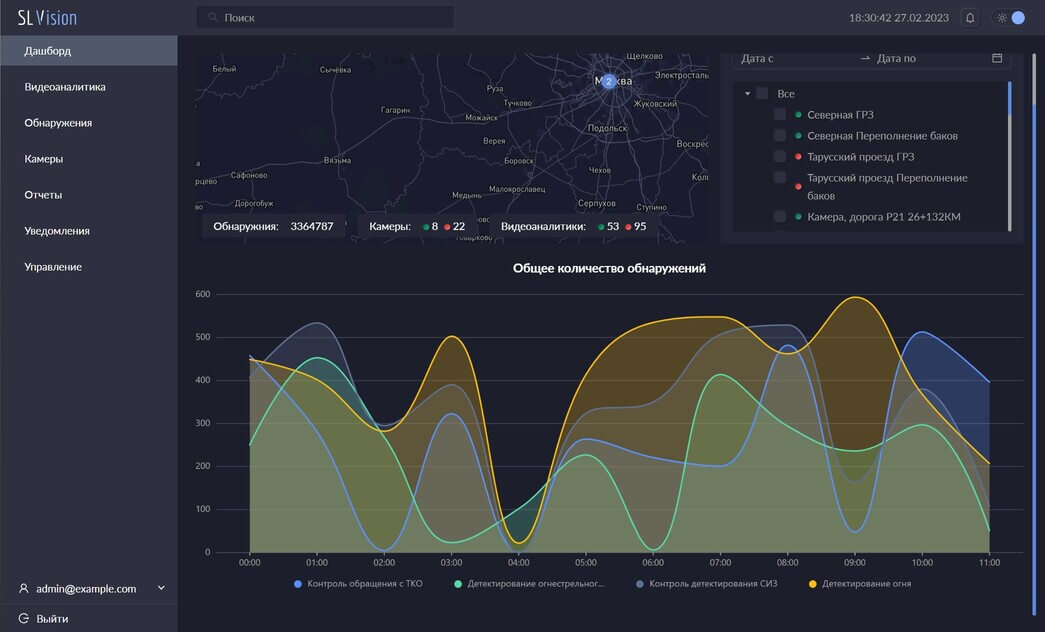This screenshot has width=1045, height=632.
Task: Click the SL Vision logo
Action: pos(47,18)
